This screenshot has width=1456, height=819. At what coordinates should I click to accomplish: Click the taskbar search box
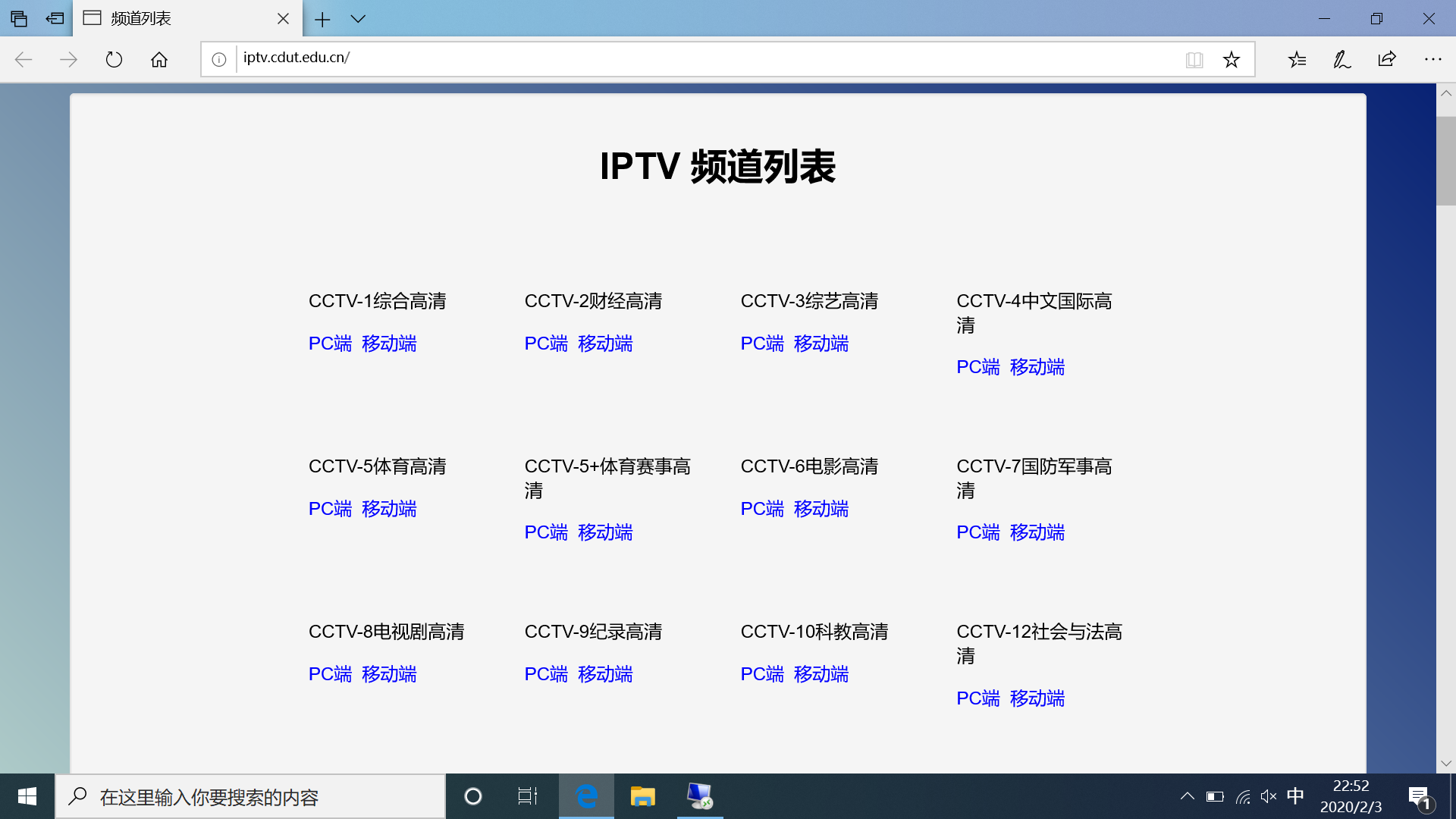(250, 796)
